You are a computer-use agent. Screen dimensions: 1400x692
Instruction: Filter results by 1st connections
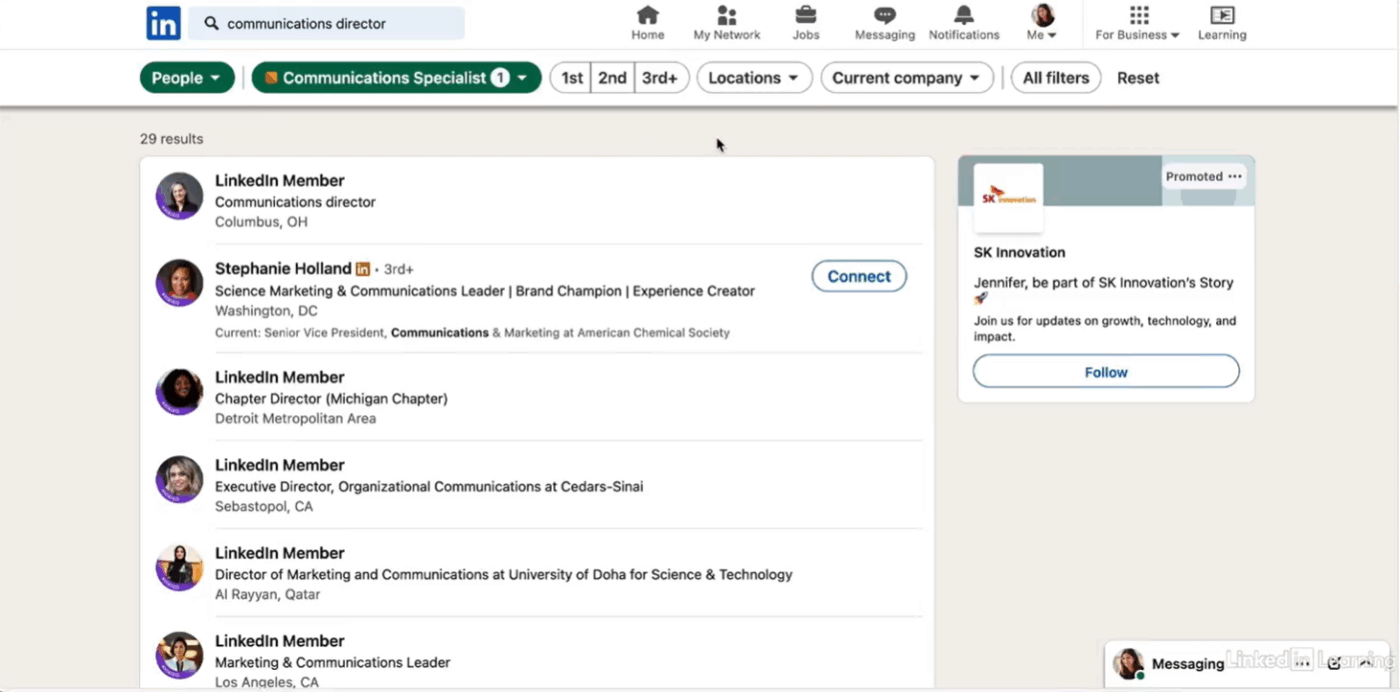pyautogui.click(x=570, y=77)
